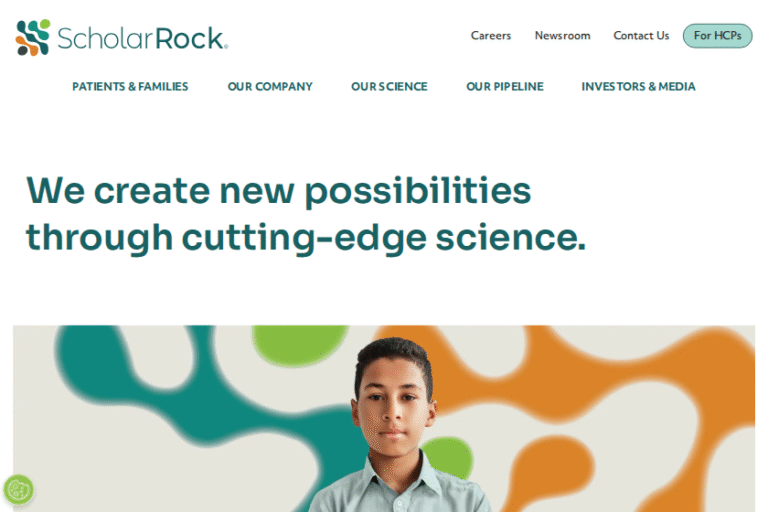Click the small green blob behind boy's shoulder

448,458
